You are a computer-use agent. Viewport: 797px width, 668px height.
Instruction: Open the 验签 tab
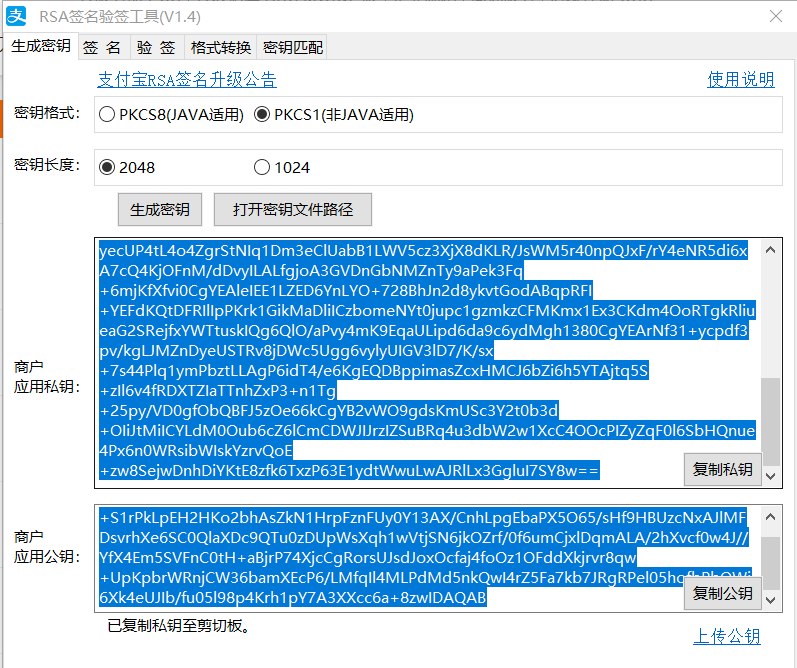point(157,48)
